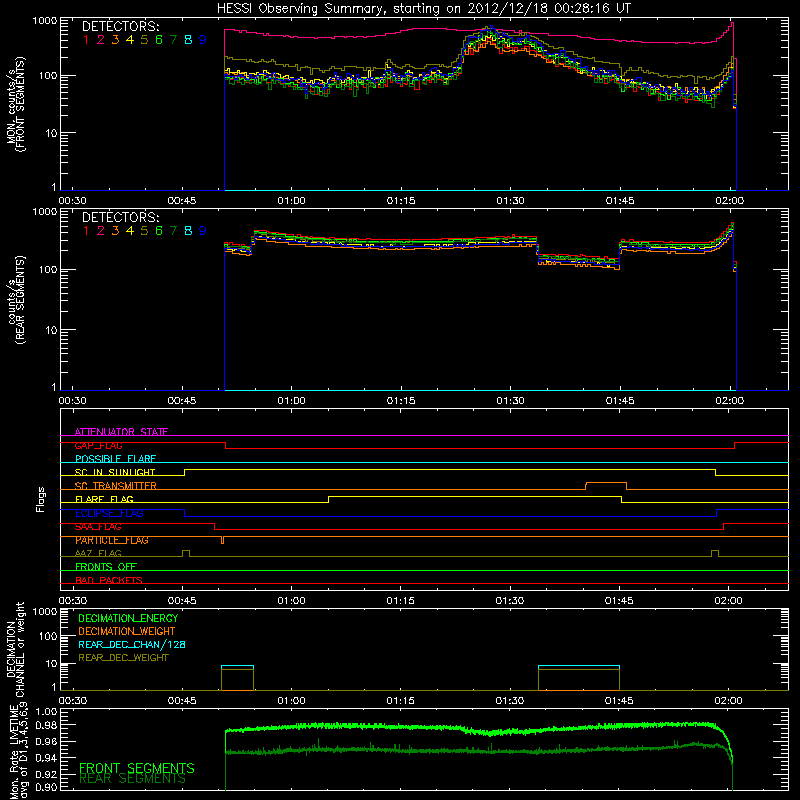
Task: Click the DECIMATION_ENERGY legend entry
Action: click(x=128, y=618)
